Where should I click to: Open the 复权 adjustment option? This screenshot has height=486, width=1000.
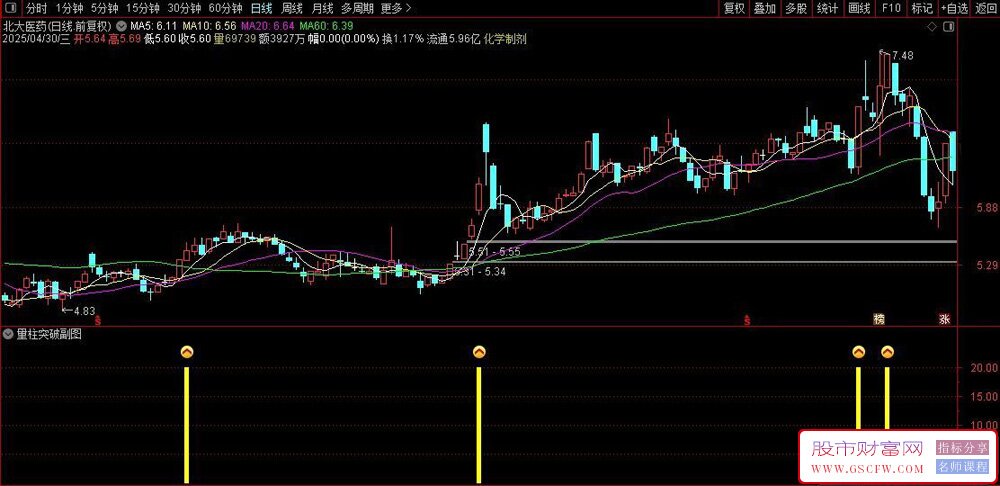[733, 9]
